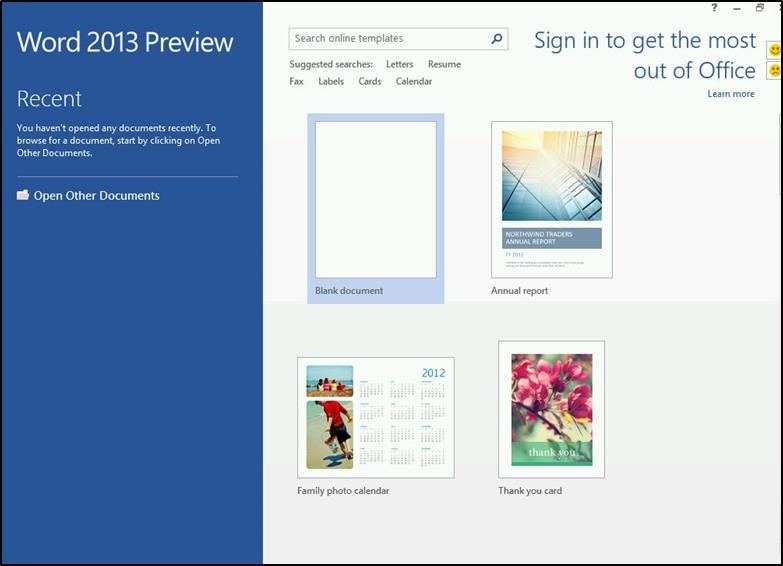This screenshot has height=566, width=783.
Task: Click the folder icon beside Open Other Documents
Action: [x=22, y=195]
